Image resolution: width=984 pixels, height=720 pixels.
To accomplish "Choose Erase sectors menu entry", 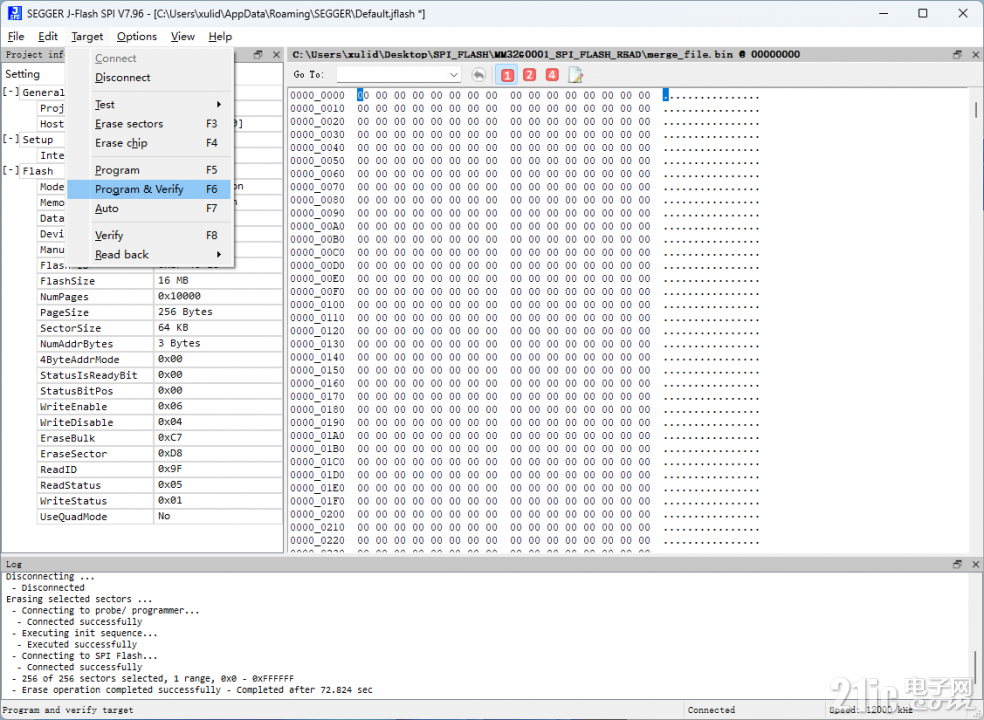I will (150, 124).
